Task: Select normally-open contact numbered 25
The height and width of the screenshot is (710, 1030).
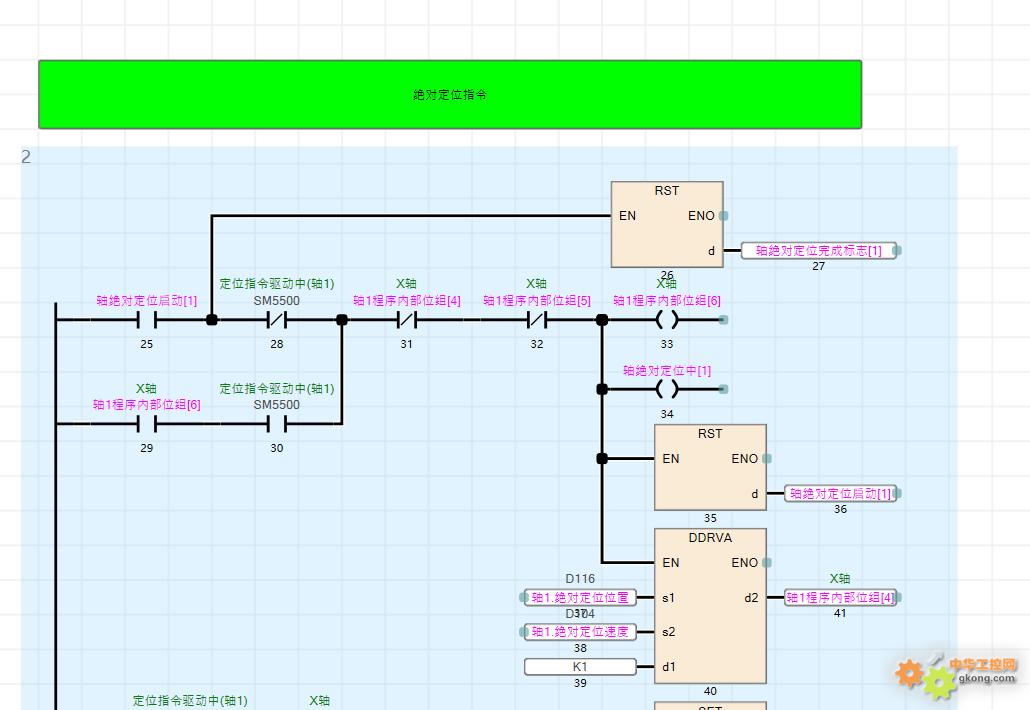Action: pyautogui.click(x=146, y=320)
